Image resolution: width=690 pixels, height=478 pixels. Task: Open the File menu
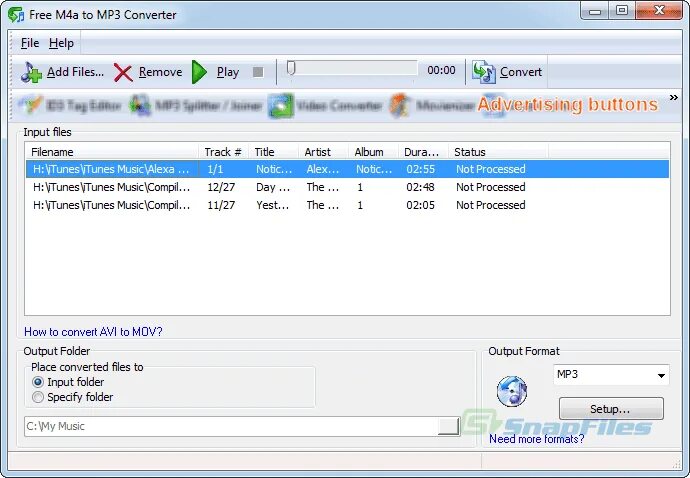(30, 43)
